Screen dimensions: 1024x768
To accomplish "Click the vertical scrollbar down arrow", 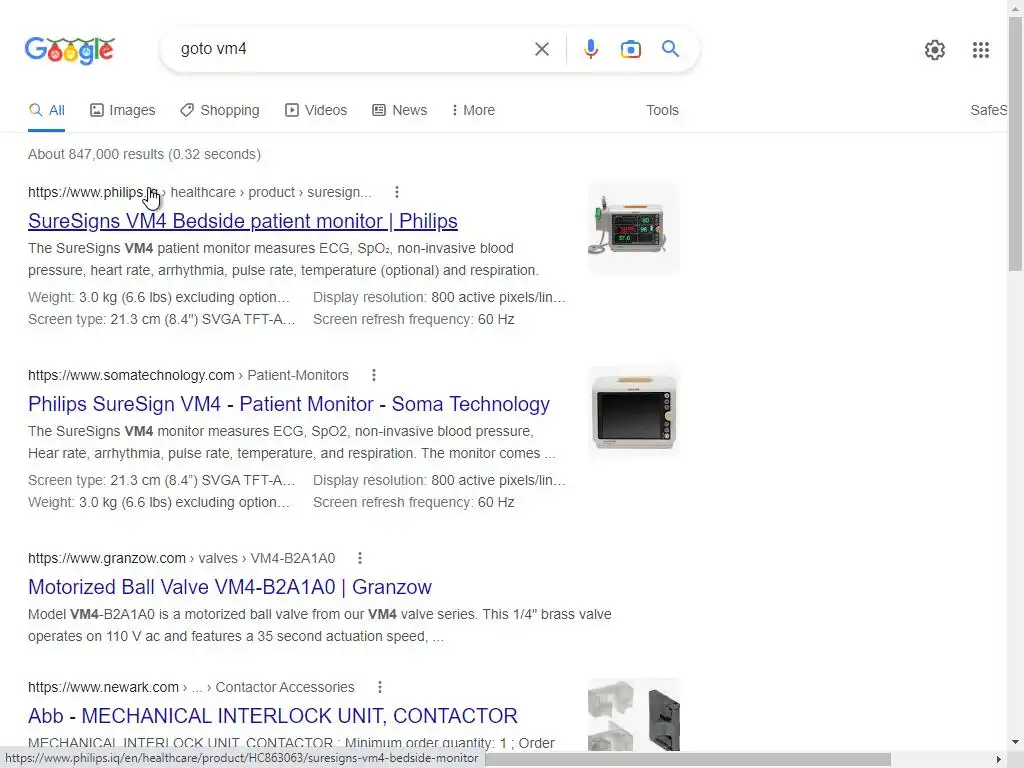I will coord(1015,742).
